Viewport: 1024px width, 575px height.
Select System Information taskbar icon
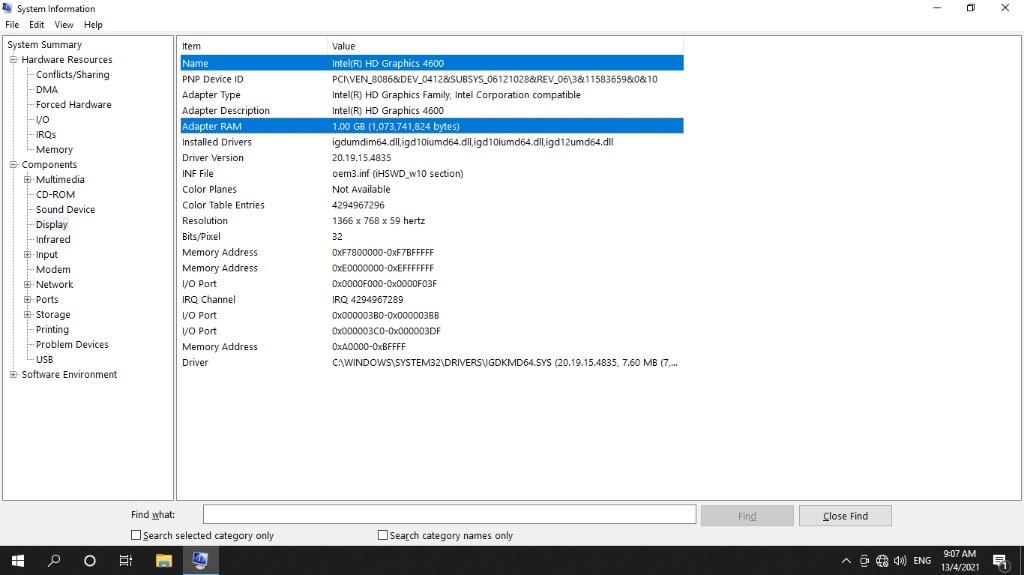tap(200, 561)
